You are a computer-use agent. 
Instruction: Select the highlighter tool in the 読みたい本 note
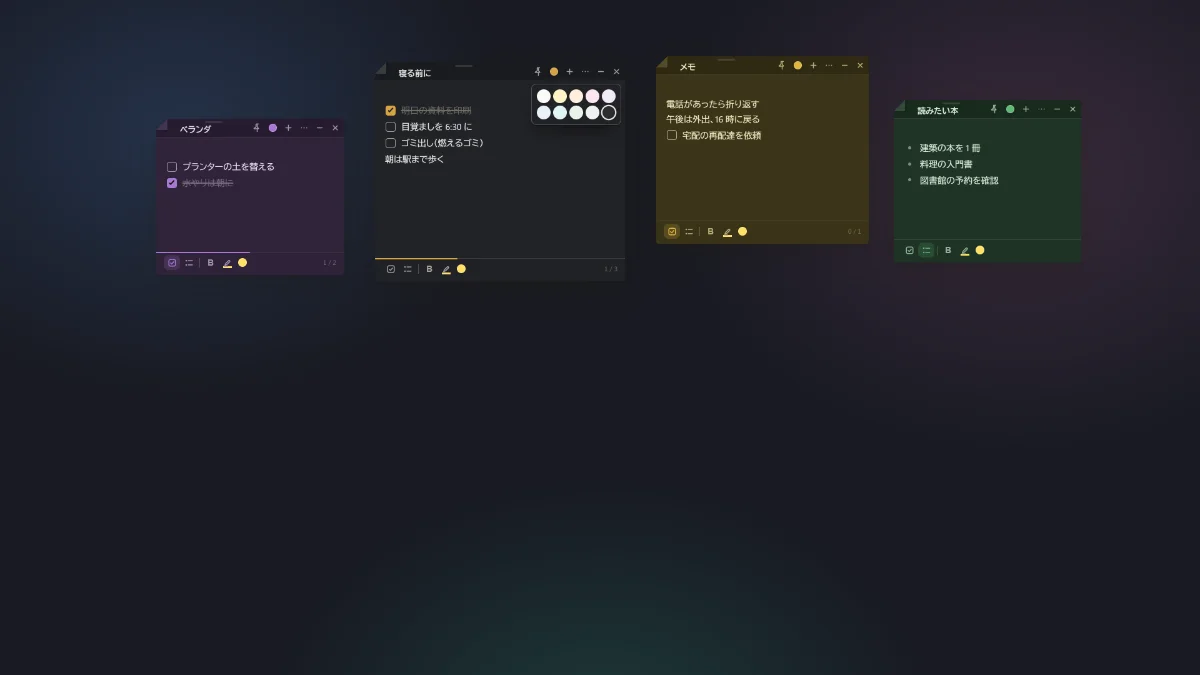(x=965, y=250)
